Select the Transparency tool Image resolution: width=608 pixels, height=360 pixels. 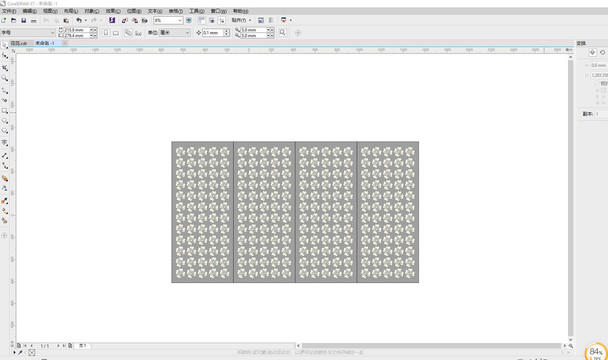click(5, 189)
